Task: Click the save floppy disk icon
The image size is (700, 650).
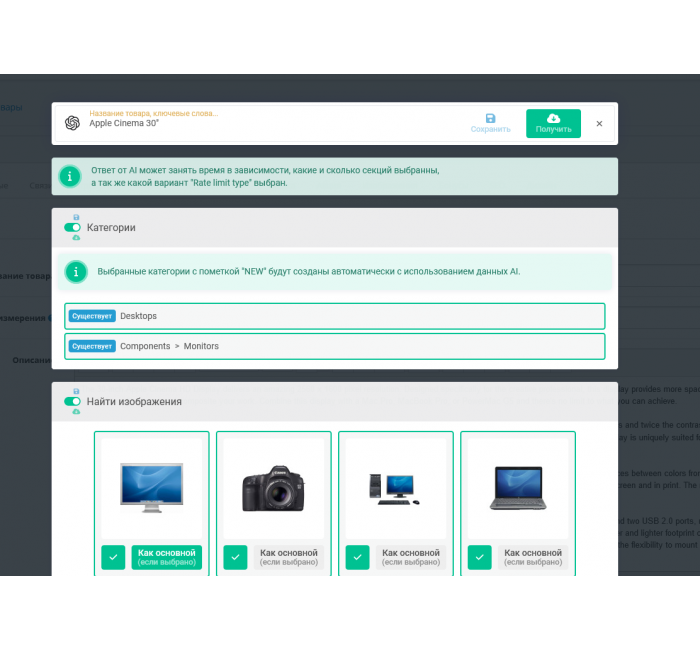Action: [490, 118]
